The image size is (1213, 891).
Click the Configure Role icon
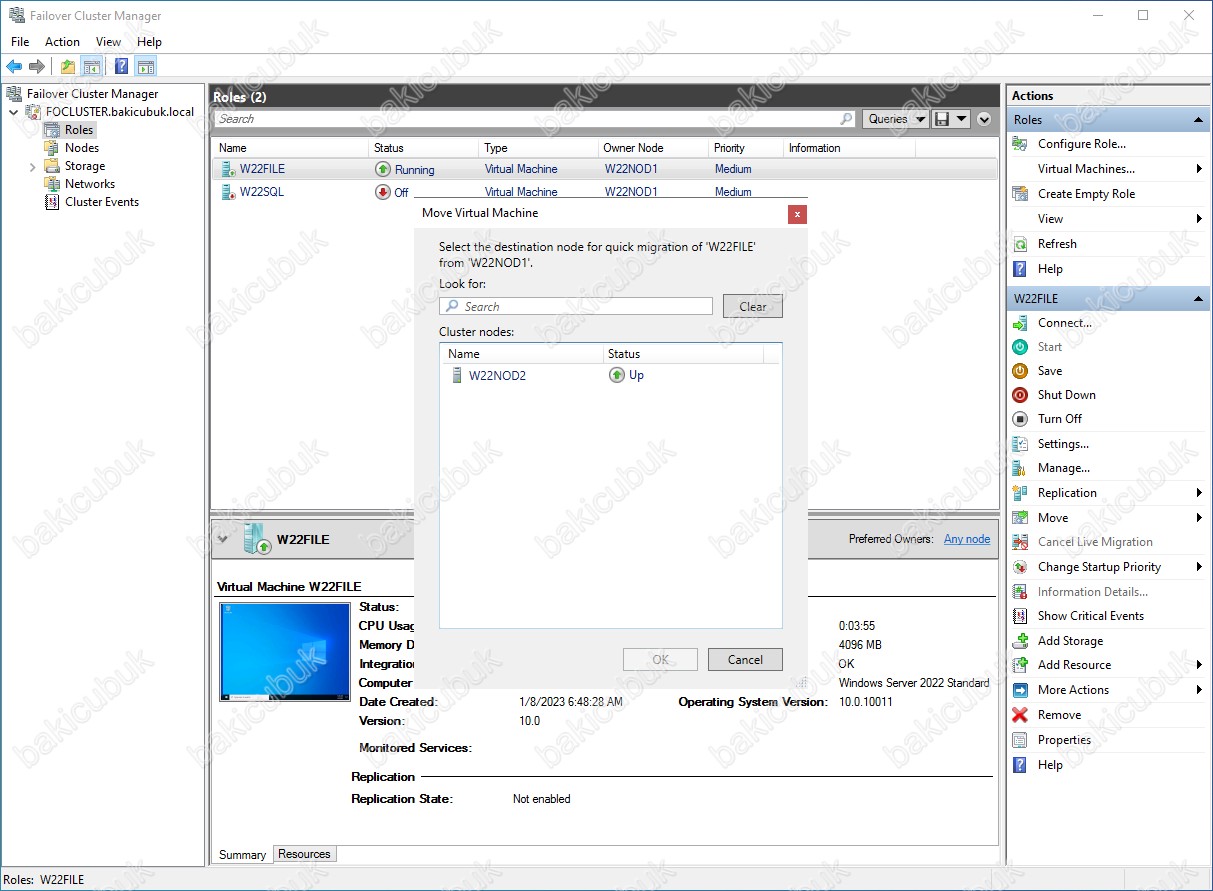coord(1020,144)
